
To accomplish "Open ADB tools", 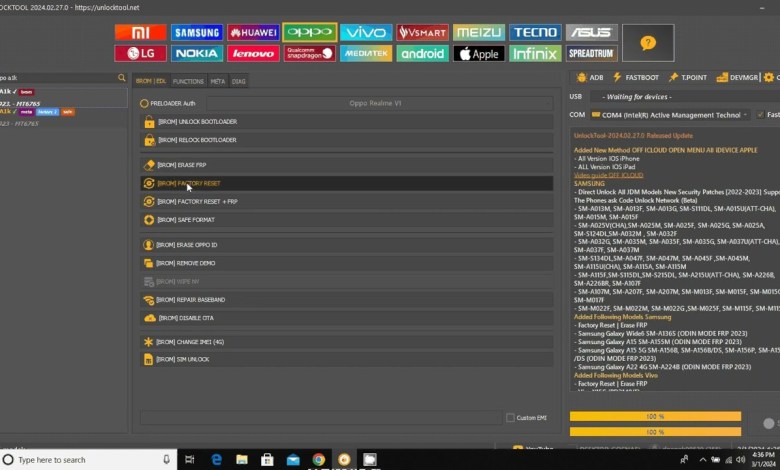I will 589,78.
